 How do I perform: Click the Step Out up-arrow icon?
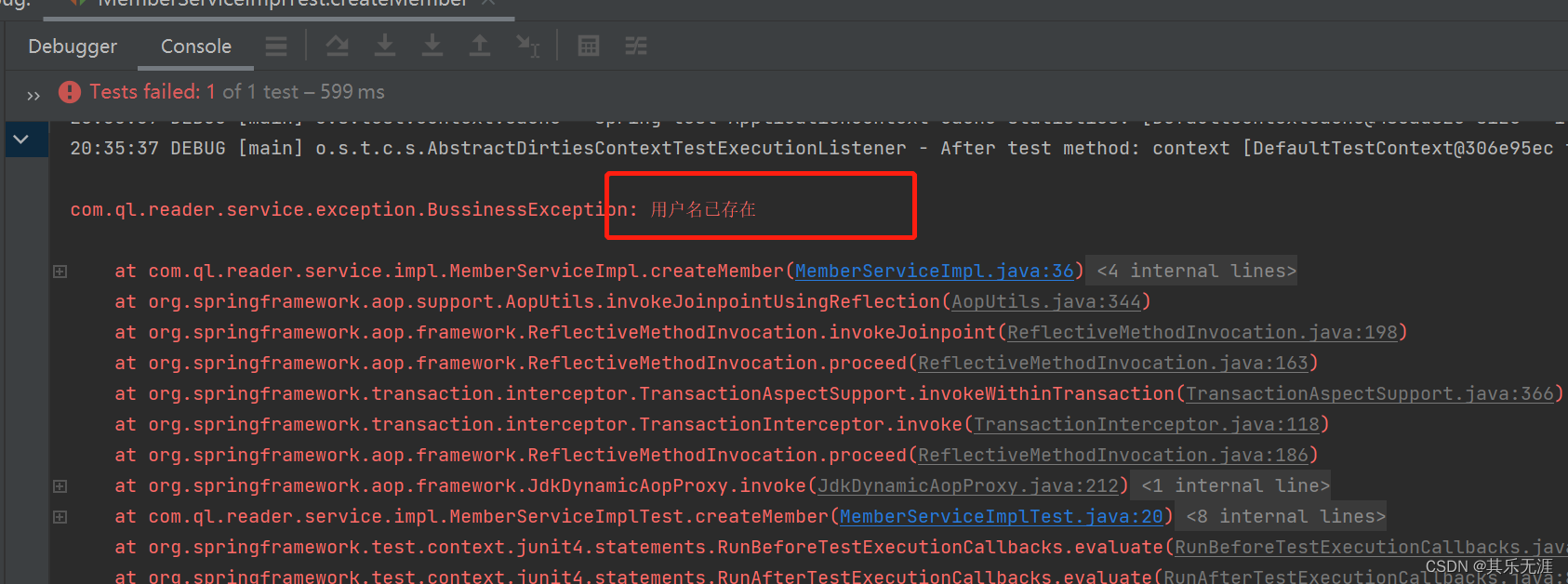[479, 46]
